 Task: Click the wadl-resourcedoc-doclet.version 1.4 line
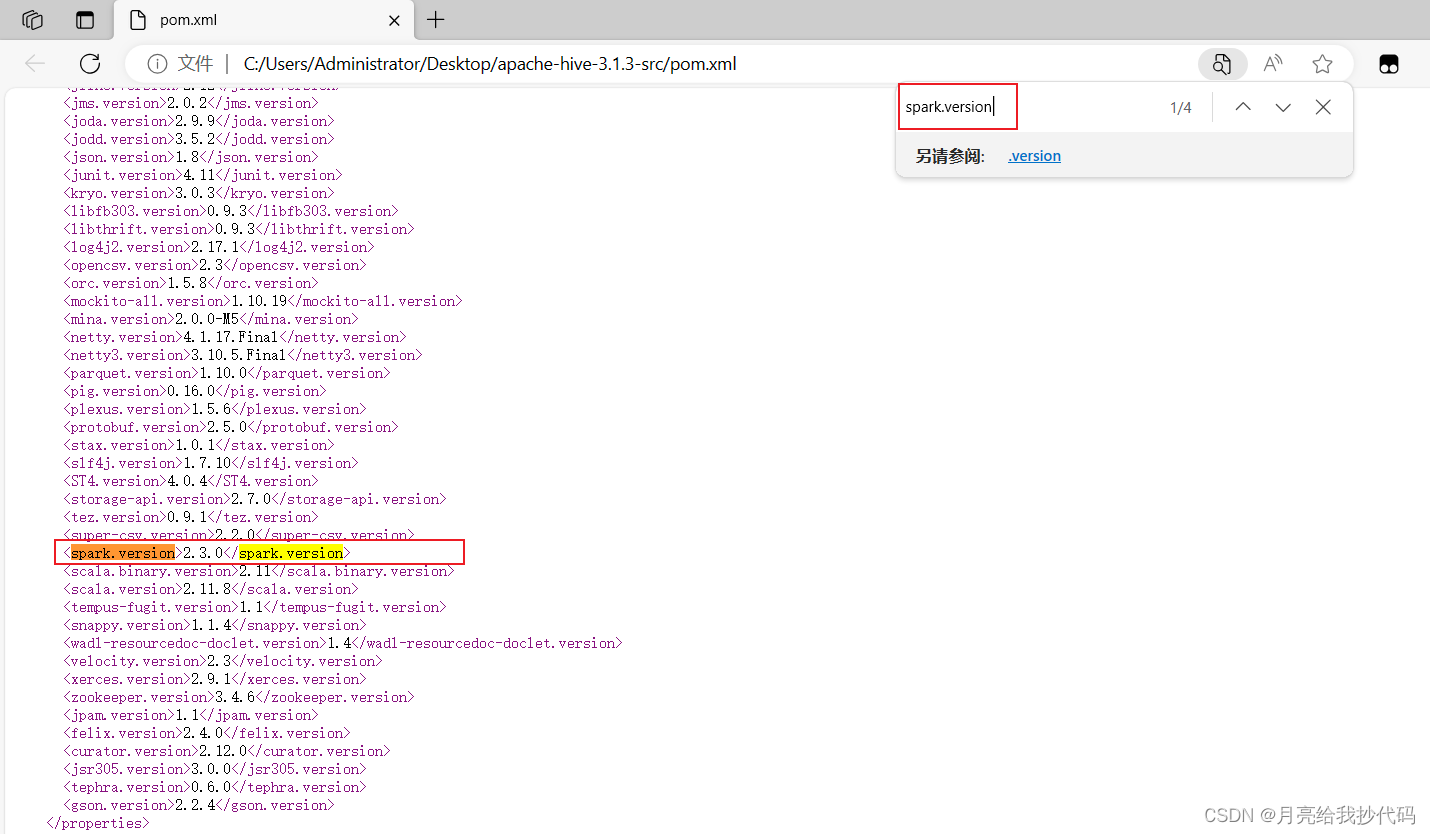(x=343, y=643)
